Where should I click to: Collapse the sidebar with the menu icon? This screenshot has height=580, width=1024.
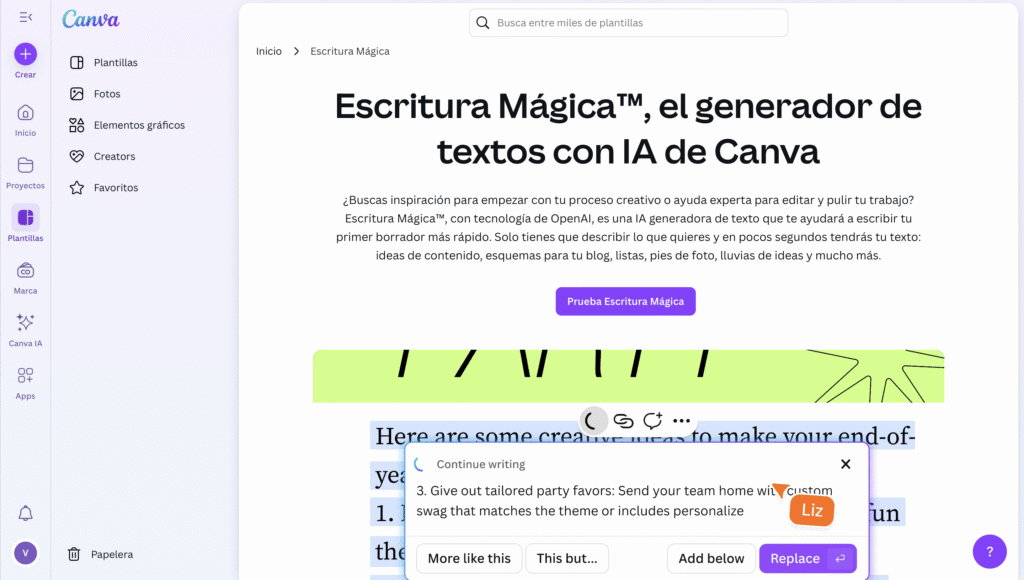click(x=25, y=17)
